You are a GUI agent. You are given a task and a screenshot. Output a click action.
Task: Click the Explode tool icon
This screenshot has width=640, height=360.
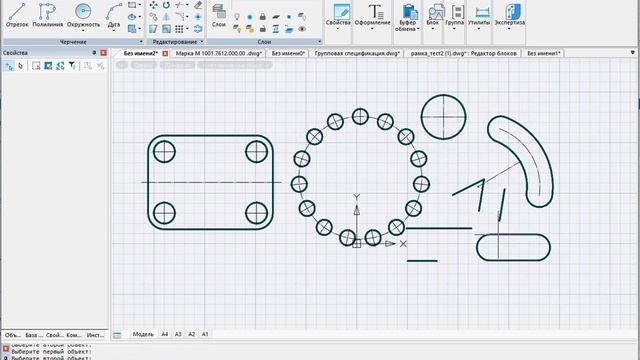point(198,29)
